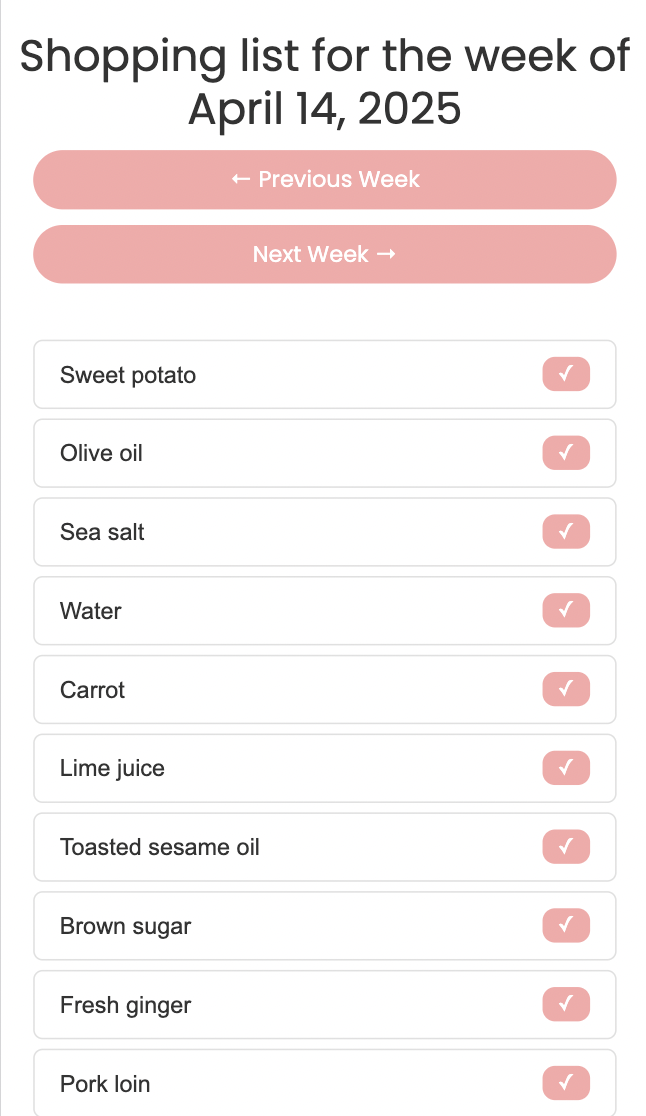This screenshot has width=646, height=1116.
Task: Toggle the Lime juice checkmark
Action: pos(566,768)
